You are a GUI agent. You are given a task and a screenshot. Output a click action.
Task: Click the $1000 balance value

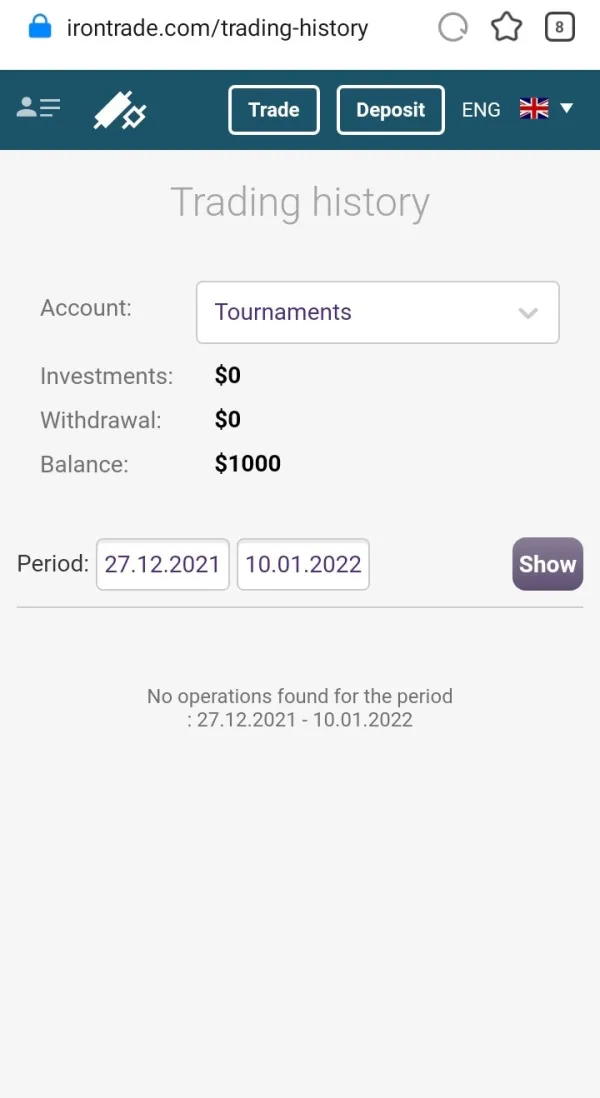point(248,464)
